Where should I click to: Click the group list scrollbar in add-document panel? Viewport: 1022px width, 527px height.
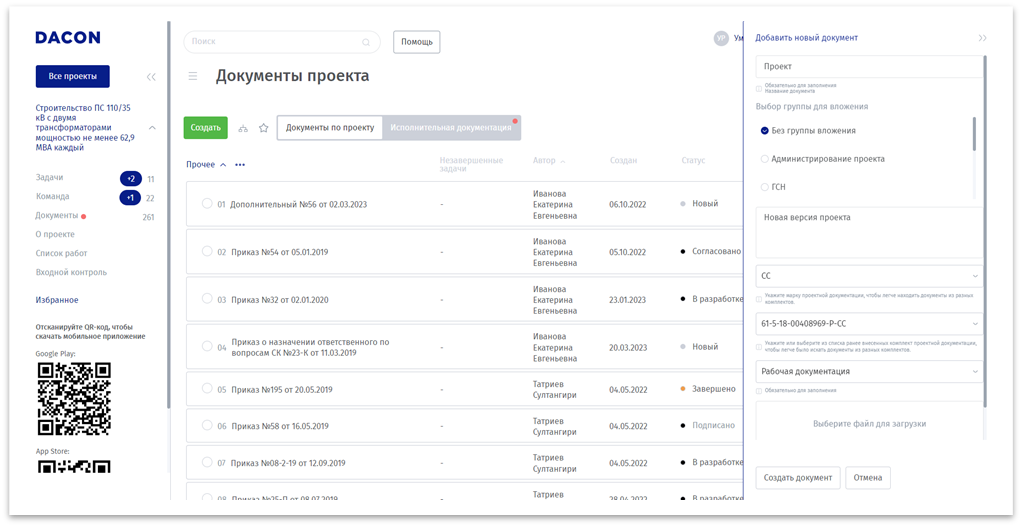[x=974, y=134]
